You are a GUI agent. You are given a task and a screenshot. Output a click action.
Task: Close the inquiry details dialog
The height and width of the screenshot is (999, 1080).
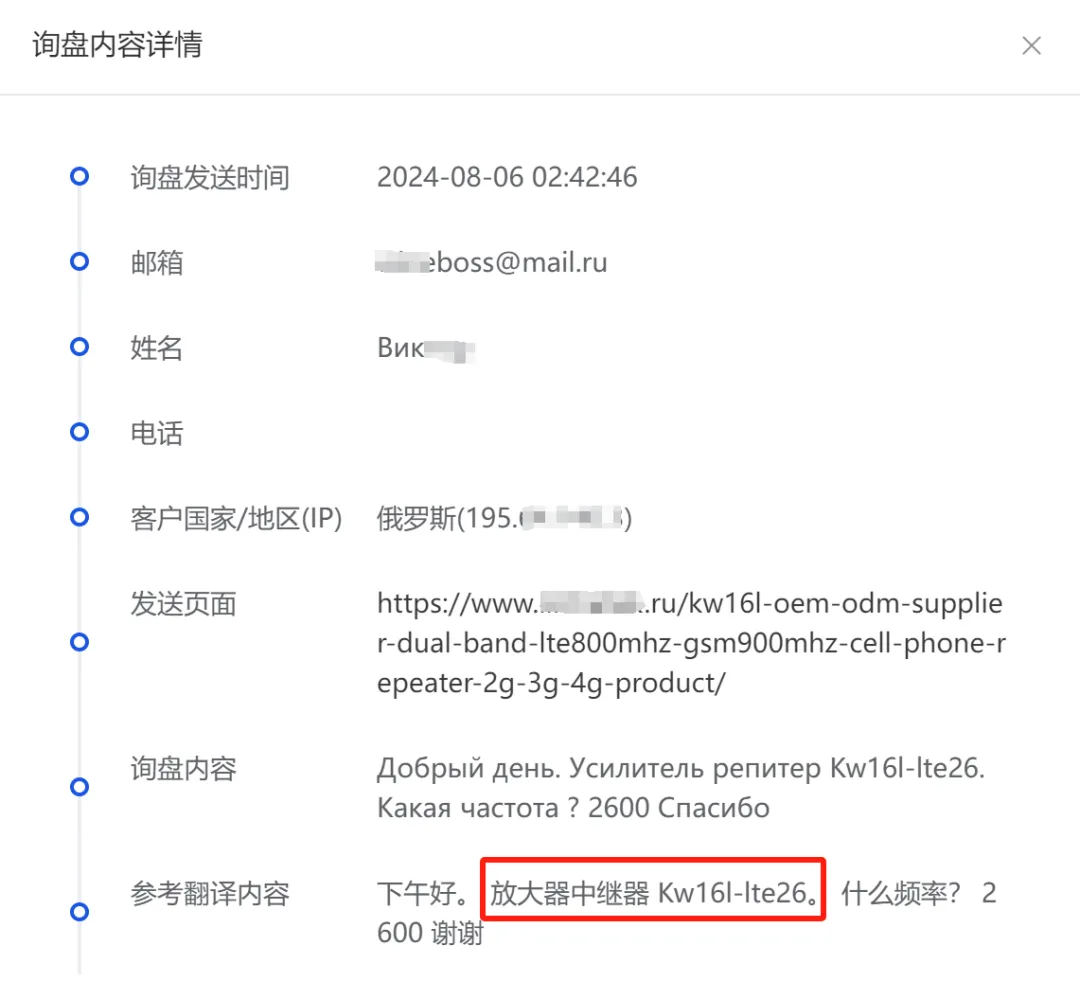[1031, 45]
